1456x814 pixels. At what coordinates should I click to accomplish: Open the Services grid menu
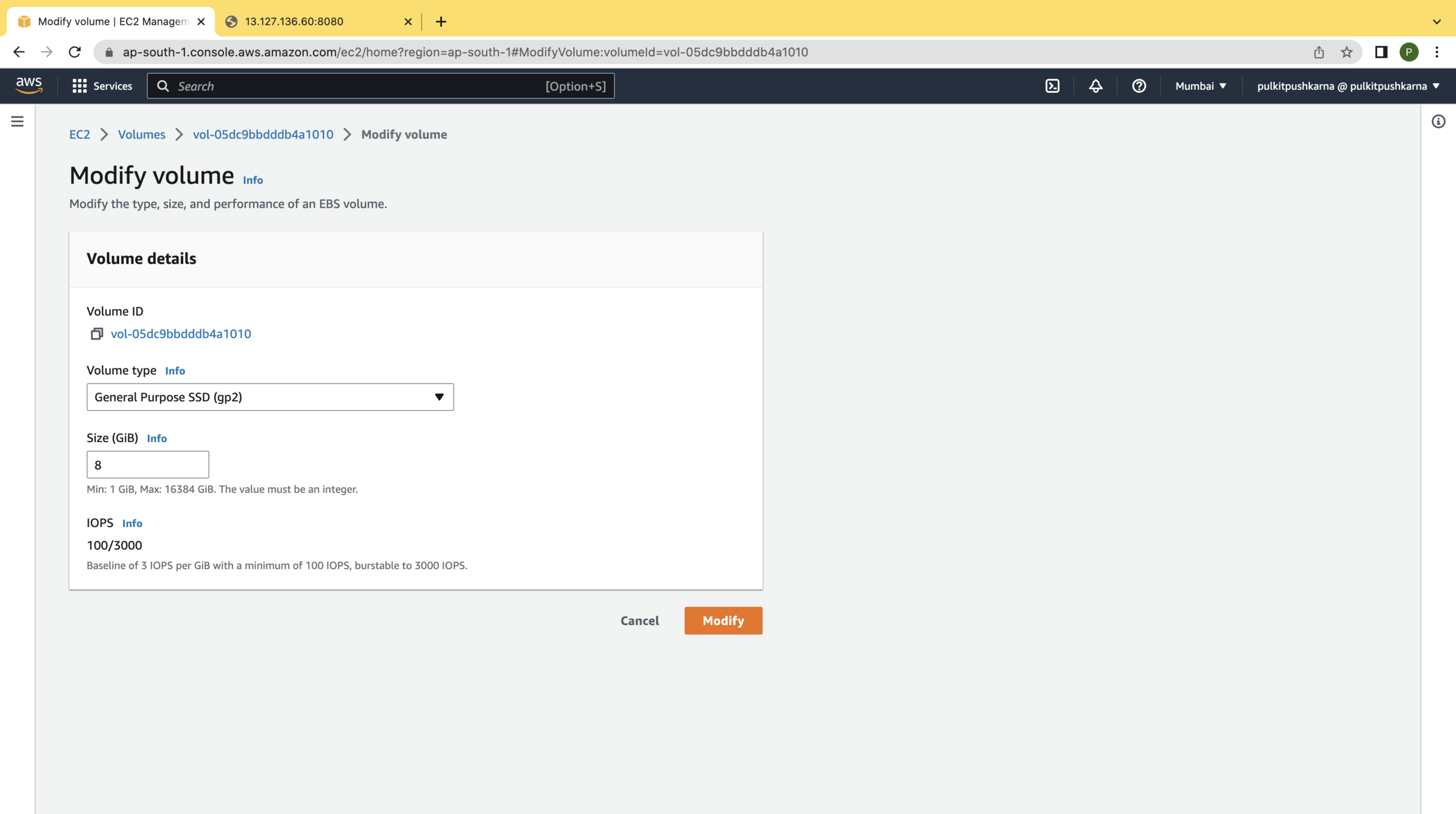pos(102,86)
